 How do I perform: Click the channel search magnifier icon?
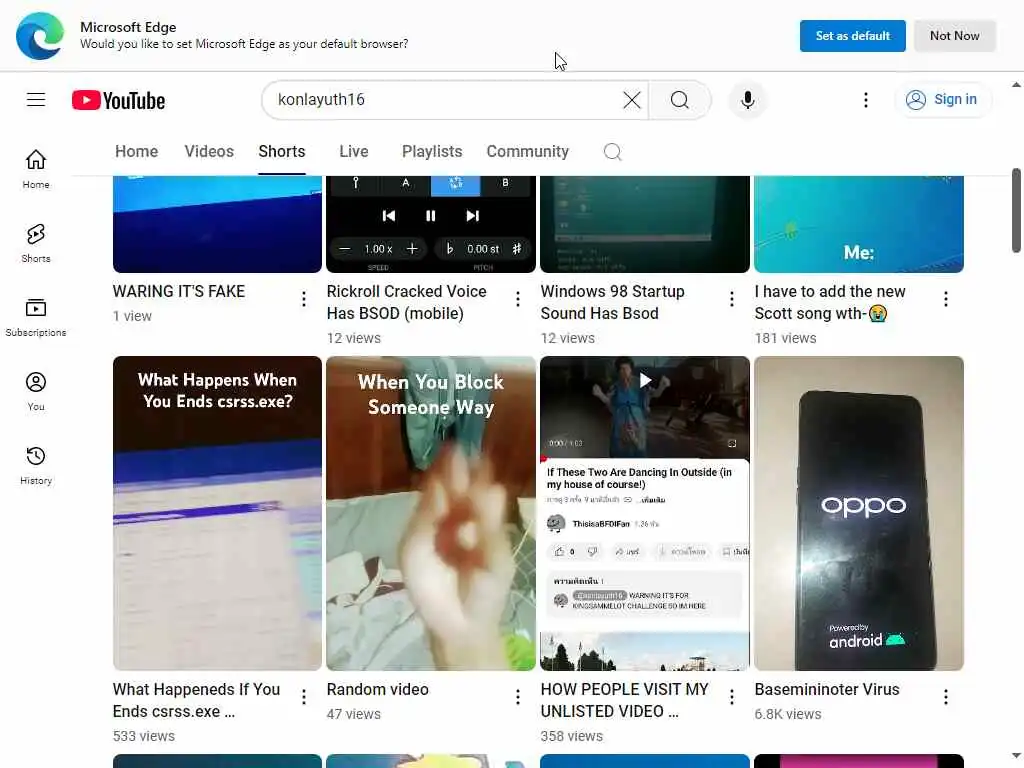point(612,152)
